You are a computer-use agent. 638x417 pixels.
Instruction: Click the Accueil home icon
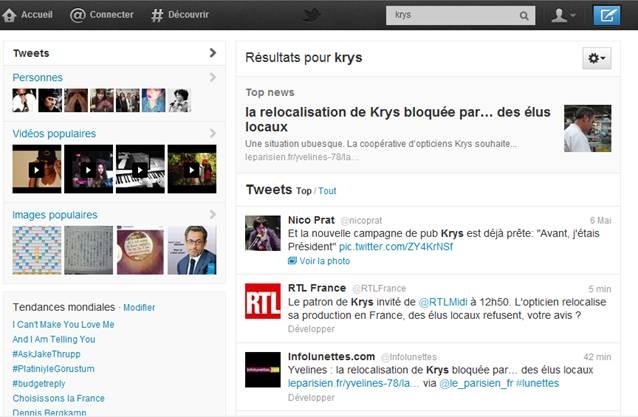coord(9,15)
